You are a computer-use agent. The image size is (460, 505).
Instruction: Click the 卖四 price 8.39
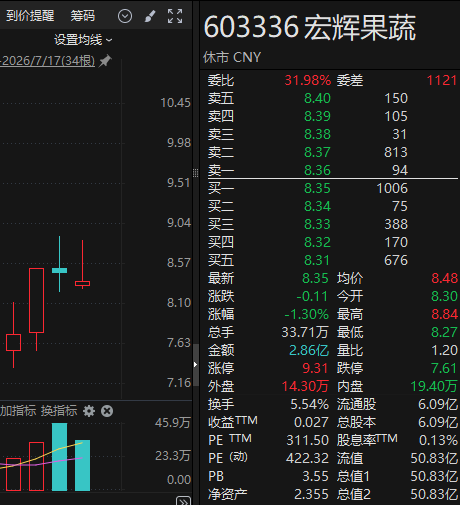coord(317,116)
